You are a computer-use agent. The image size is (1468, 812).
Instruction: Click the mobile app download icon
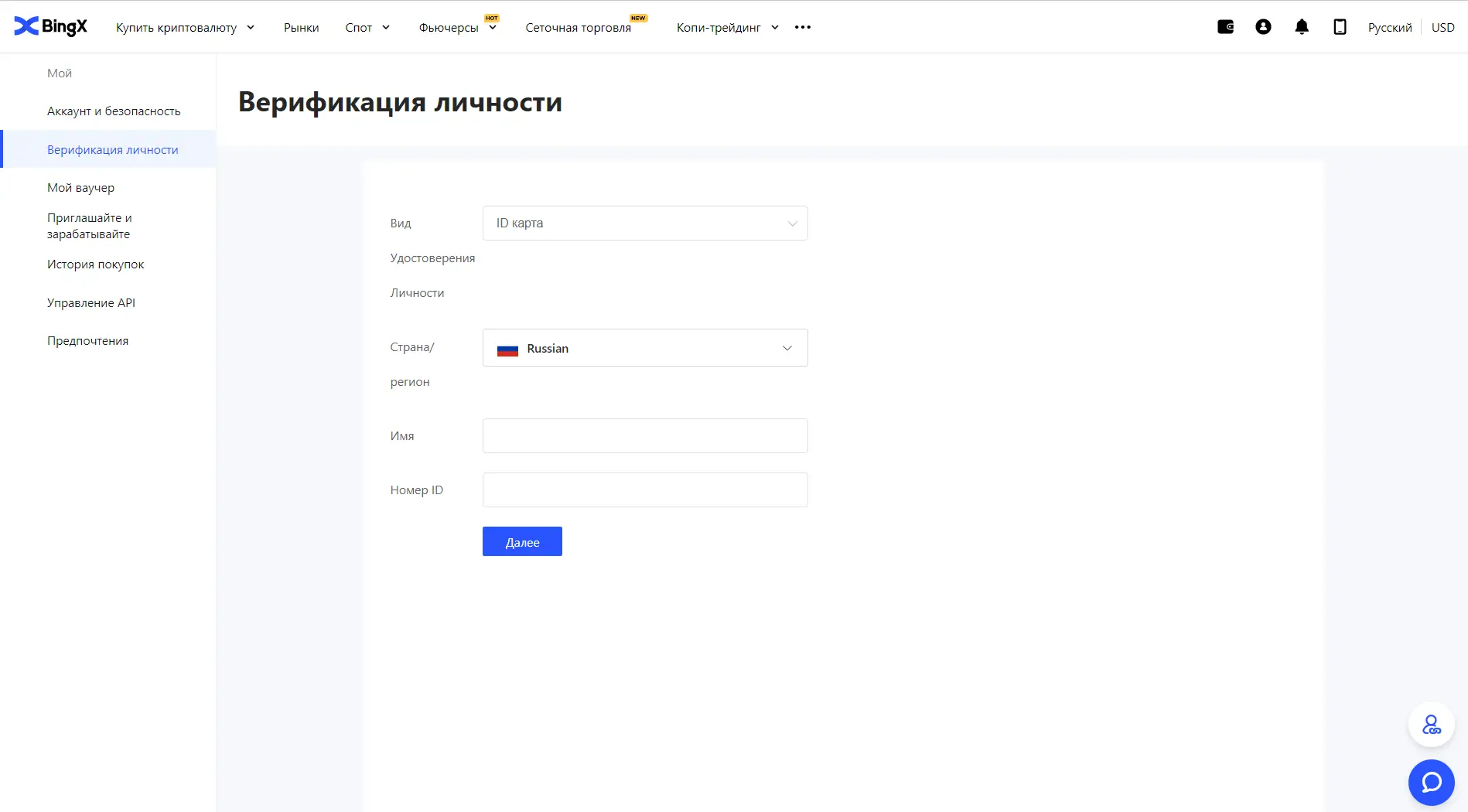(x=1340, y=27)
